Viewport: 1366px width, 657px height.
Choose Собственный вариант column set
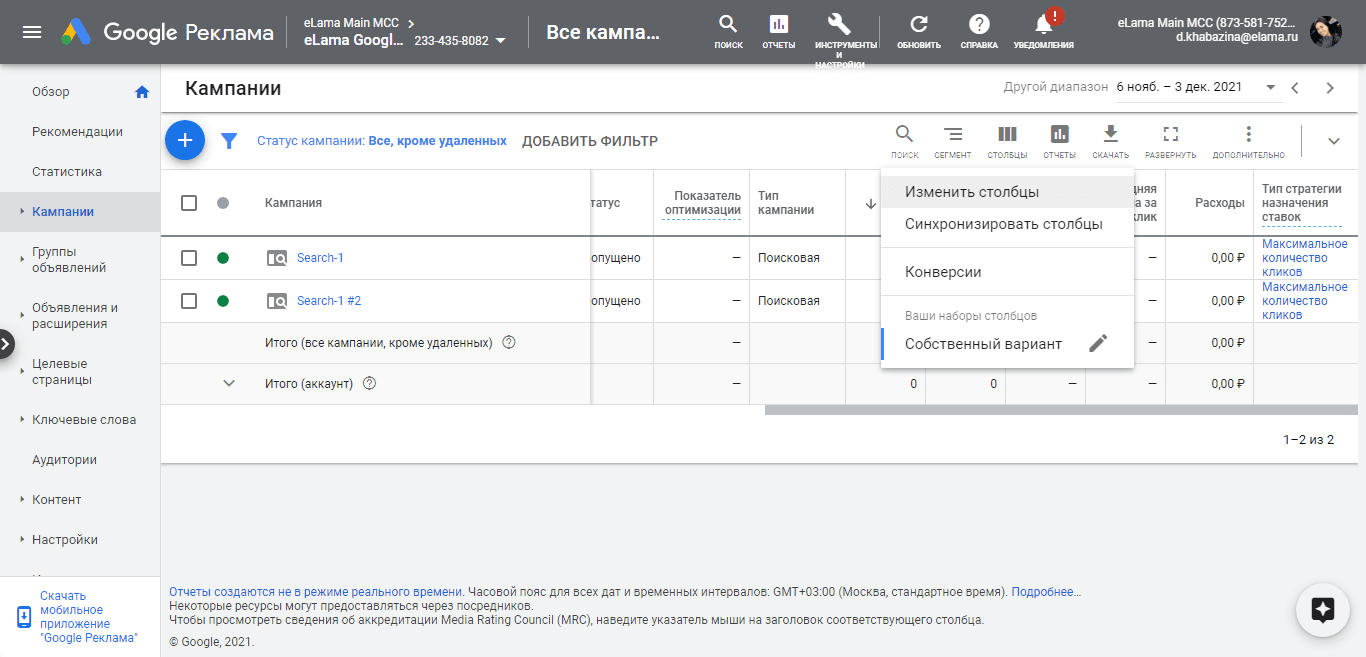coord(983,344)
